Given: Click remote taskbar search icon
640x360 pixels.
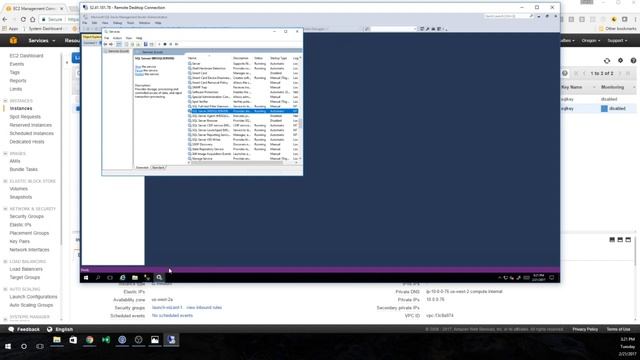Looking at the screenshot, I should (98, 278).
